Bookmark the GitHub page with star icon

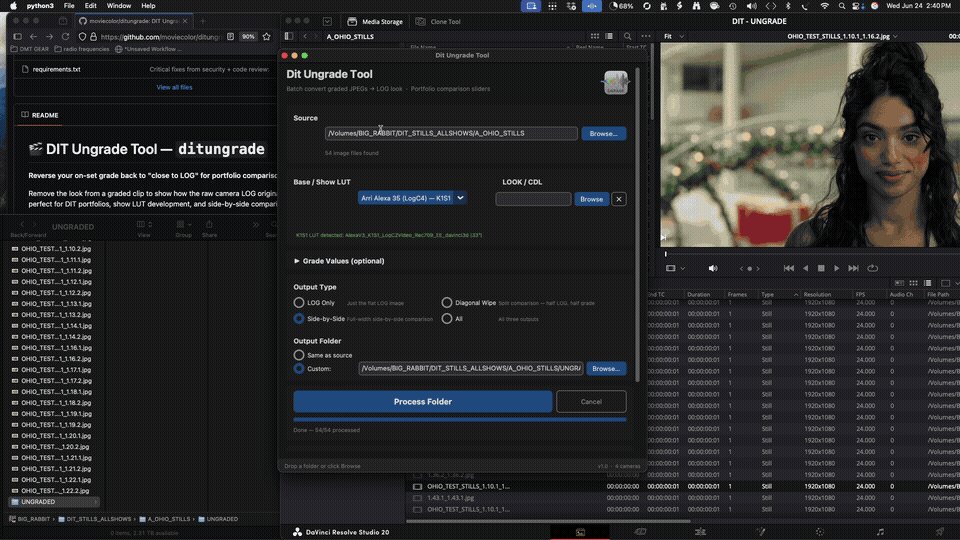(266, 37)
